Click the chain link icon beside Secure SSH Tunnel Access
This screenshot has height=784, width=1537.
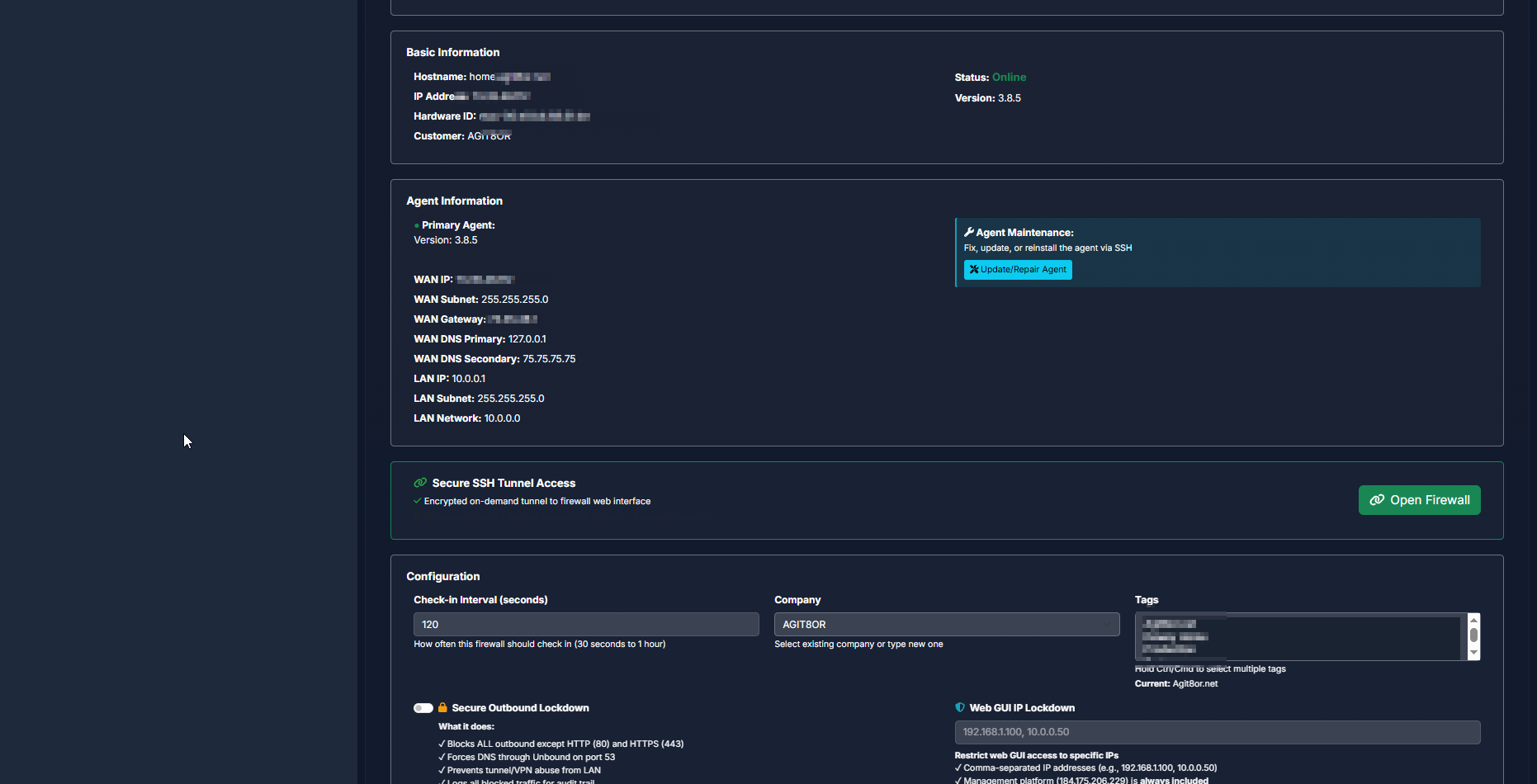pos(419,482)
